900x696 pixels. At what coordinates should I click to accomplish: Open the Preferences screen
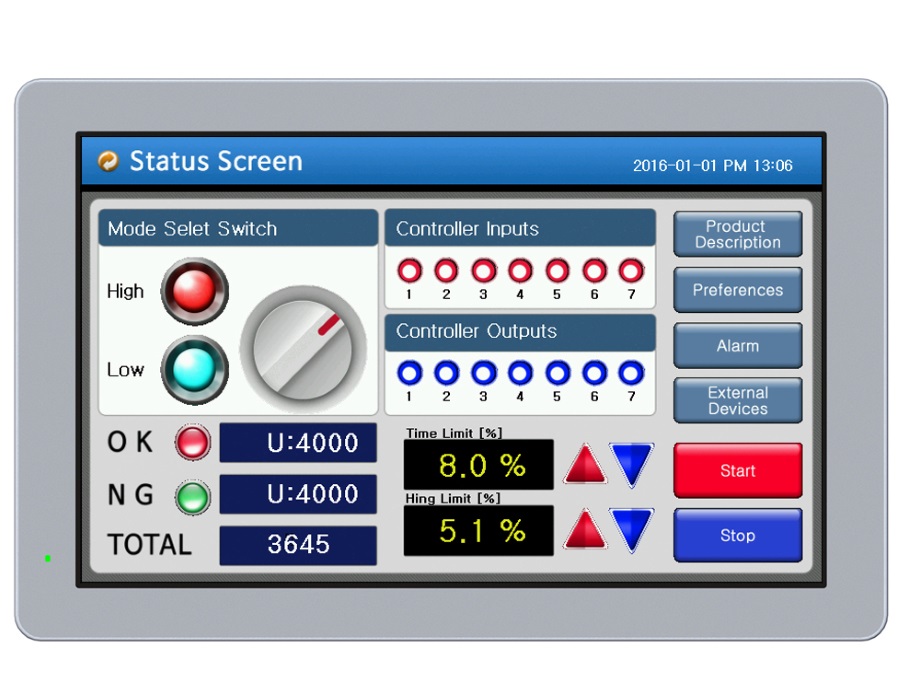click(738, 290)
